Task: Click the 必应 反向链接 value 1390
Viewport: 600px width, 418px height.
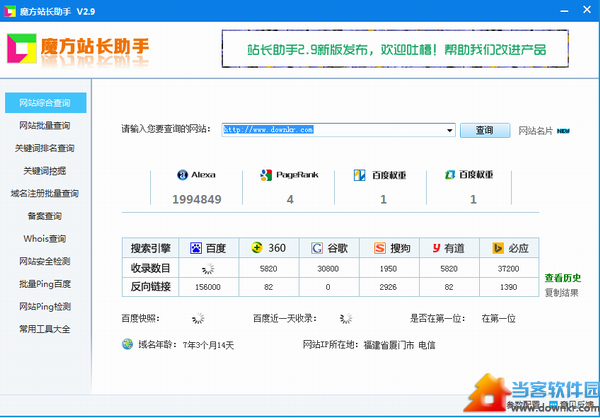Action: coord(509,287)
